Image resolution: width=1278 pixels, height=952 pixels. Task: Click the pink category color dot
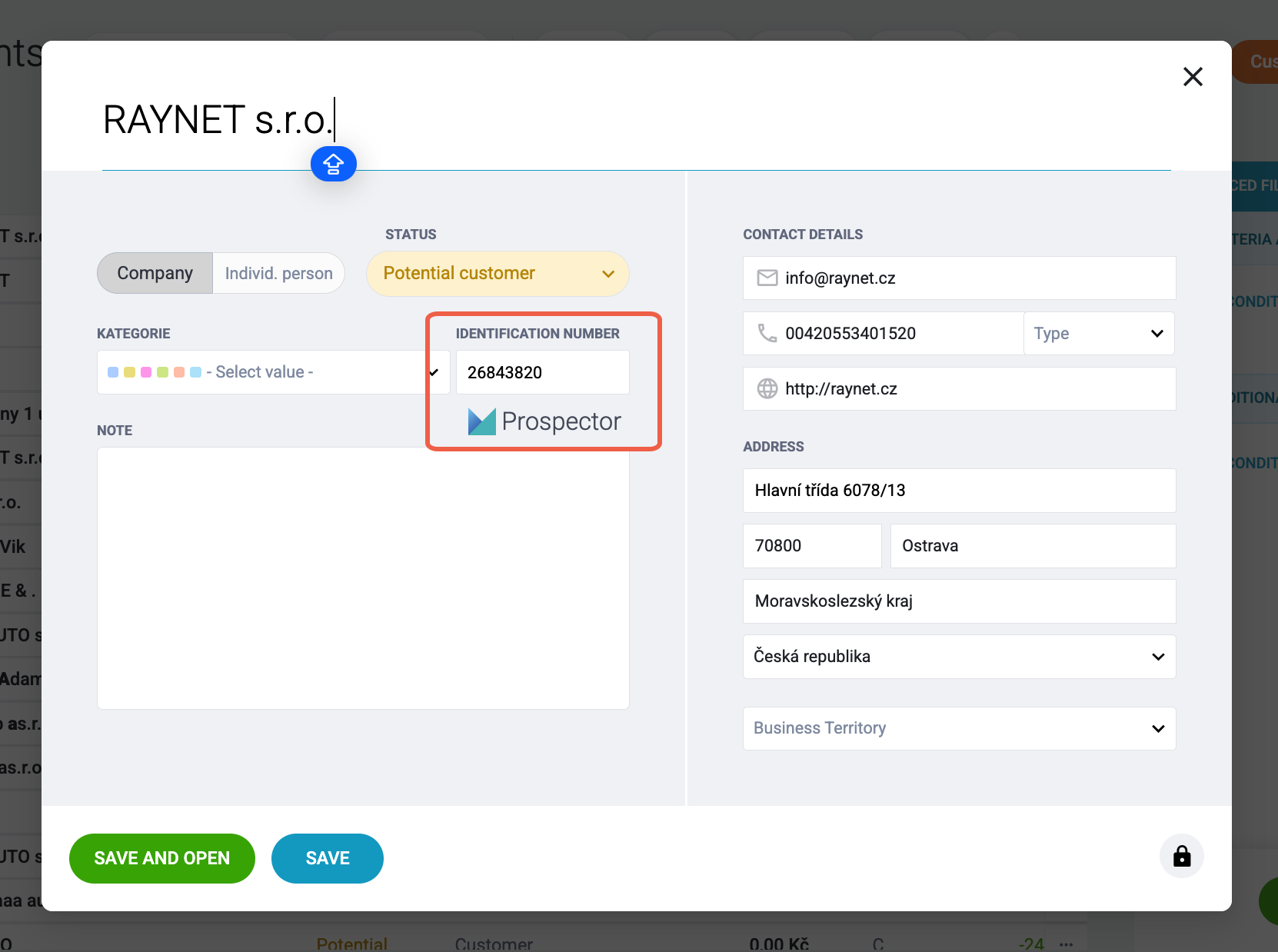(x=146, y=372)
